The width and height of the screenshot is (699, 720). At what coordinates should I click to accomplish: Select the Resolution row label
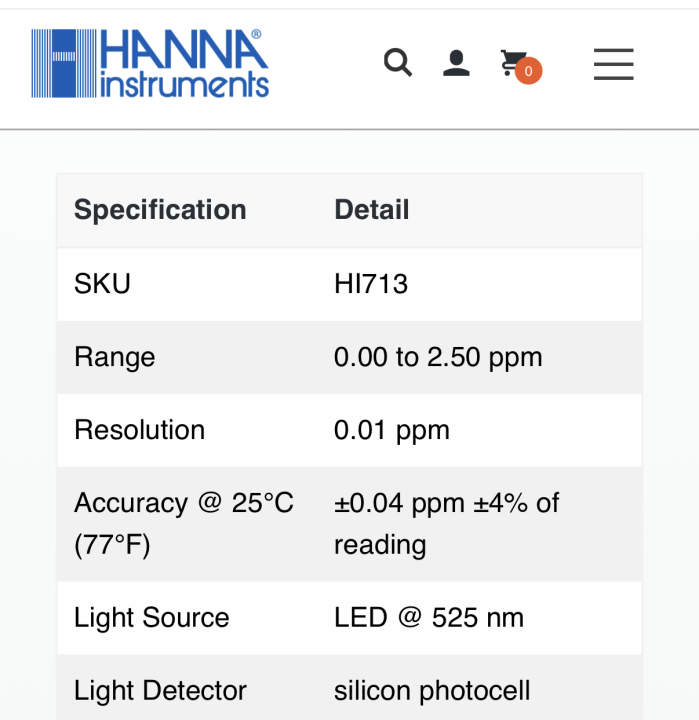click(139, 430)
